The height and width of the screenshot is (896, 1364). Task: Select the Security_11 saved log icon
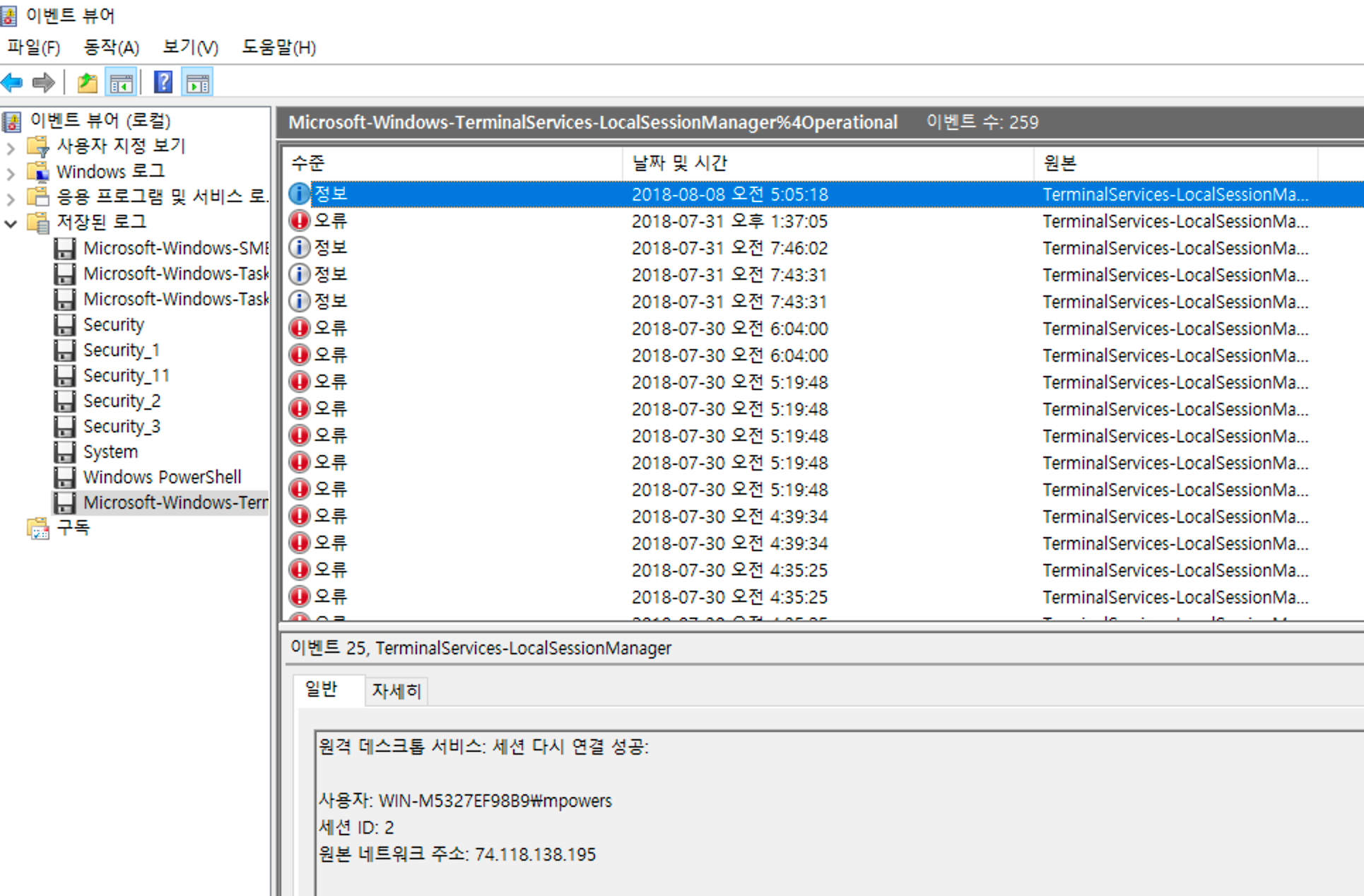[x=65, y=376]
